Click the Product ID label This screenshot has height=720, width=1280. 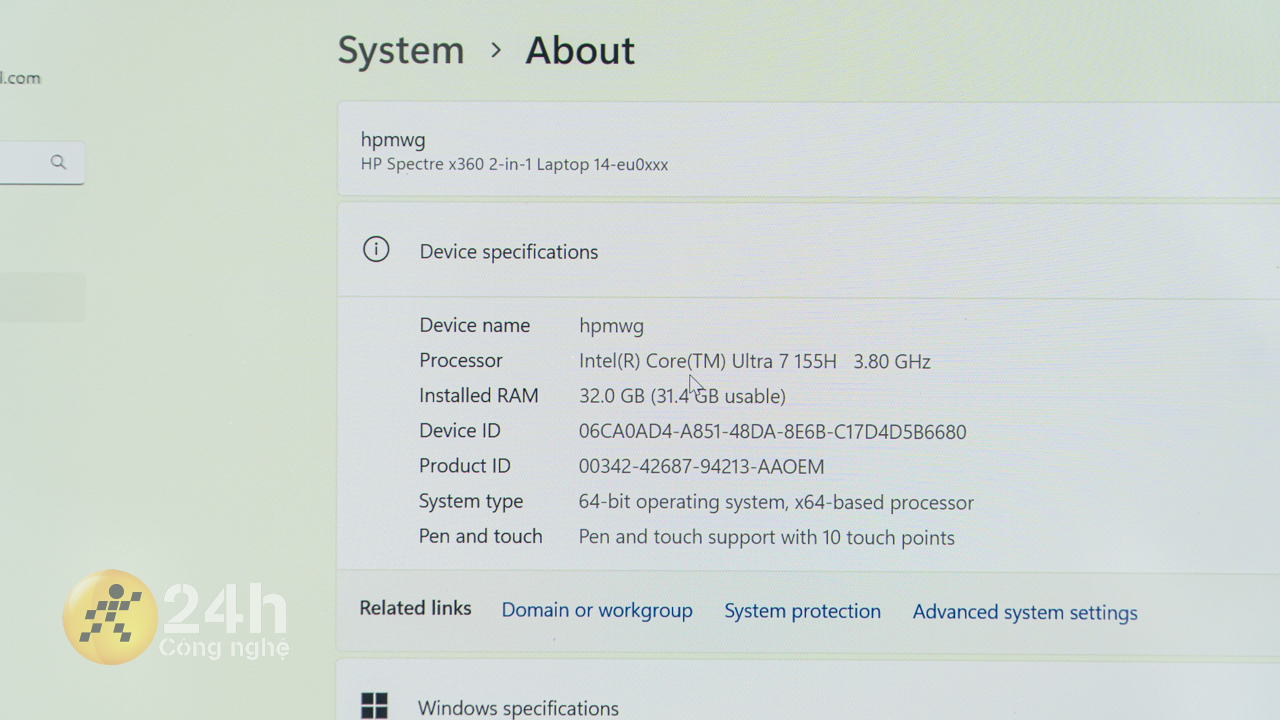tap(465, 465)
